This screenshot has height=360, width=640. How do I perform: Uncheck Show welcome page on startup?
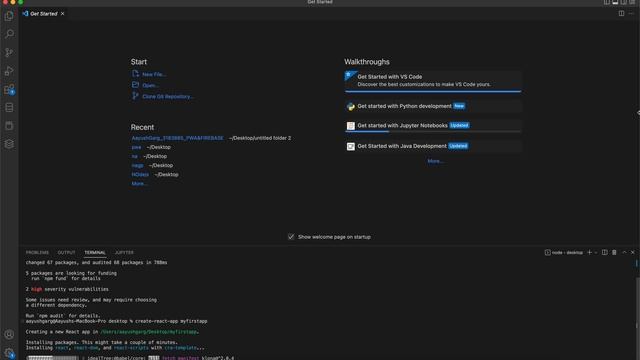click(291, 237)
